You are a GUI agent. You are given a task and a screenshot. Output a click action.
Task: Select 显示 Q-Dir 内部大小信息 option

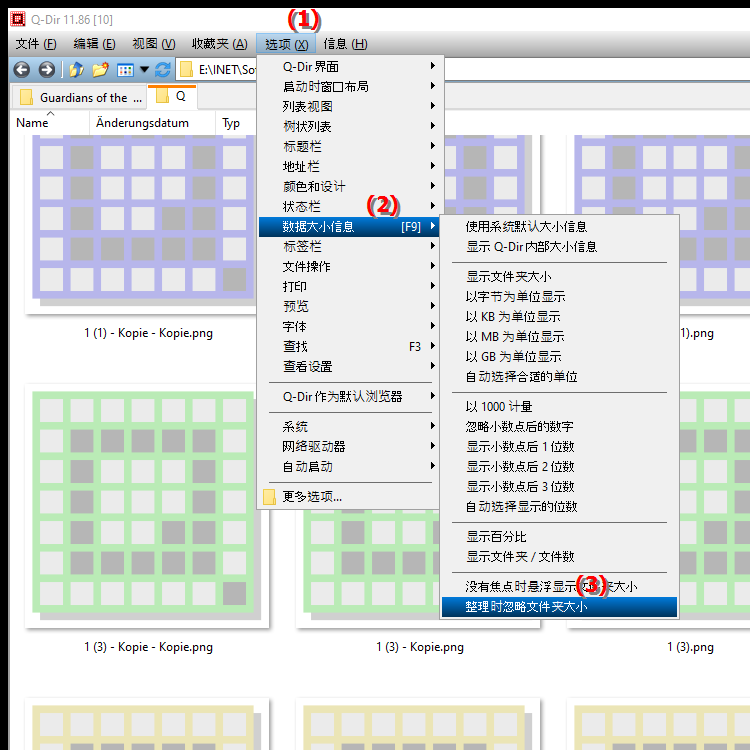pos(559,246)
